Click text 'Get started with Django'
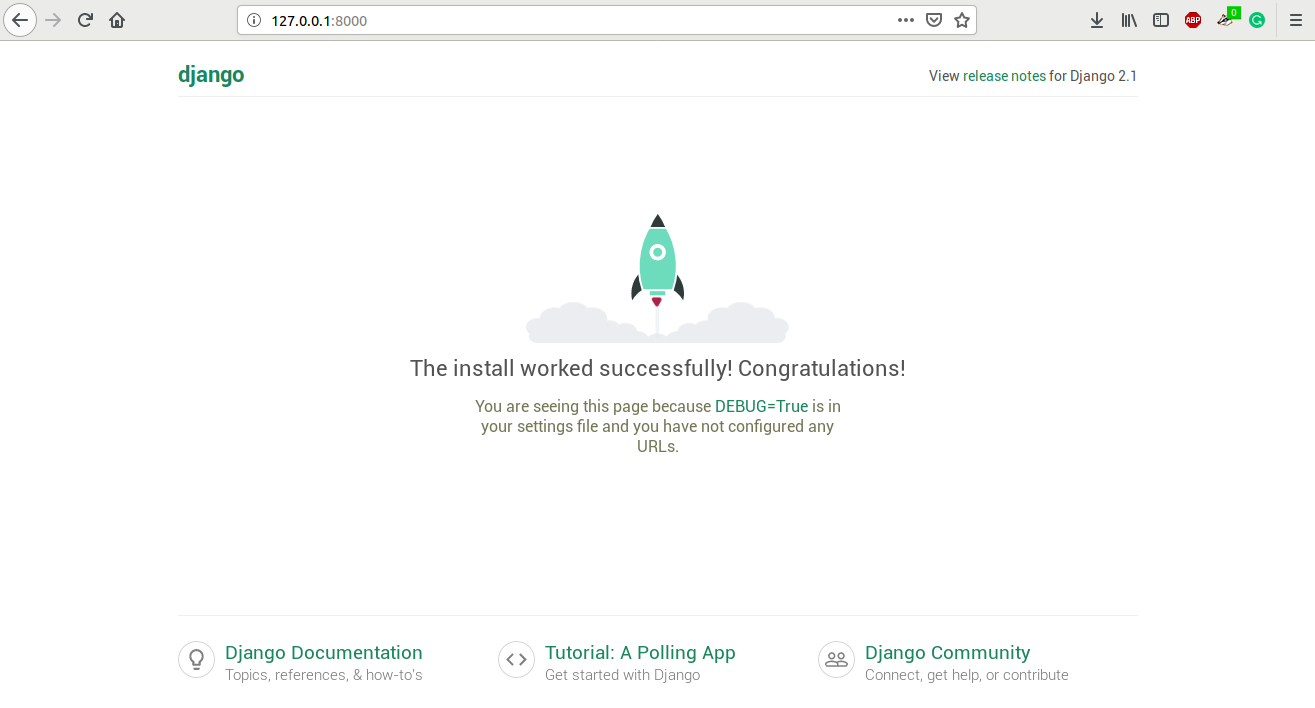Image resolution: width=1315 pixels, height=708 pixels. tap(622, 675)
